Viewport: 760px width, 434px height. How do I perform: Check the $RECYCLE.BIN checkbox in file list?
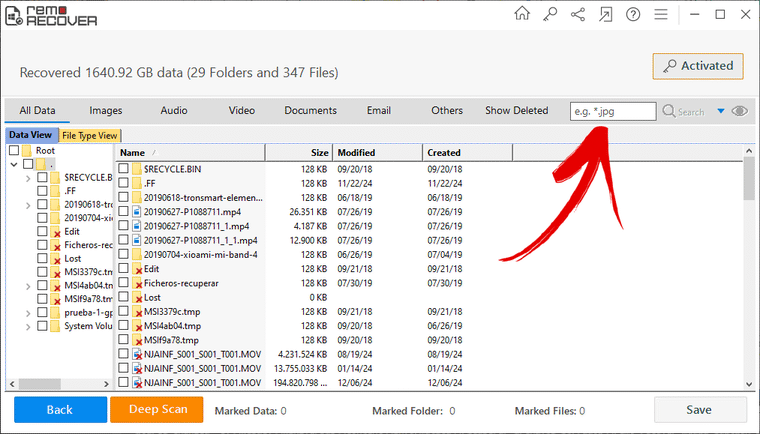123,169
